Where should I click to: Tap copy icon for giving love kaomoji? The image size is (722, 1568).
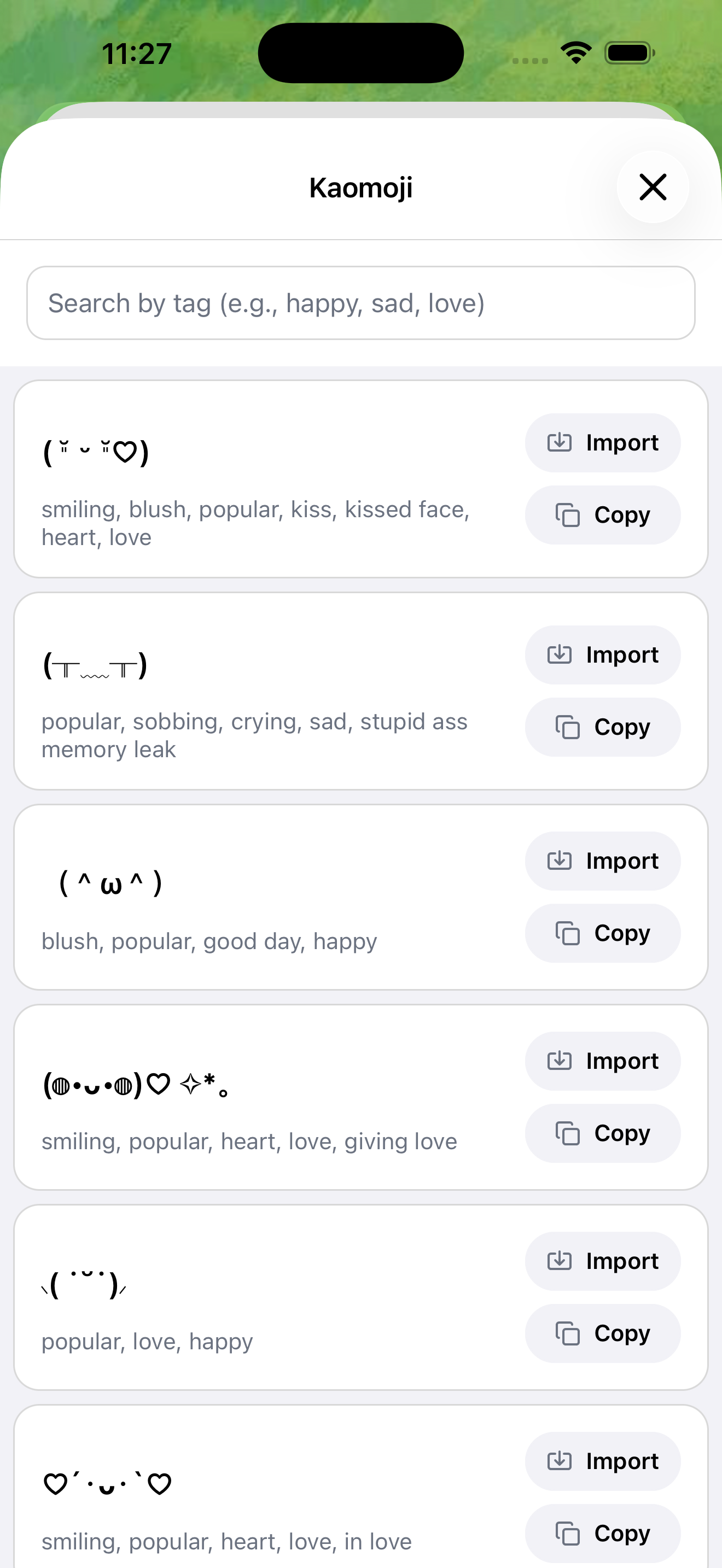click(567, 1133)
